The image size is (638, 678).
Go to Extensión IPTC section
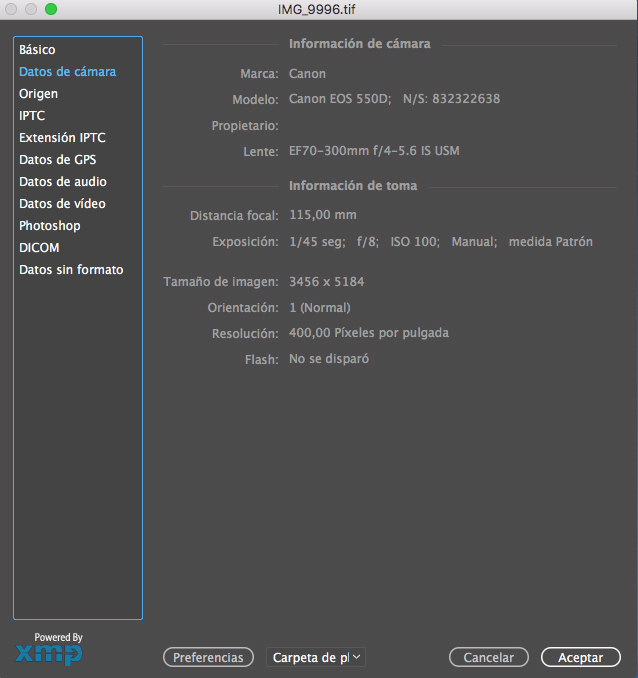tap(62, 138)
